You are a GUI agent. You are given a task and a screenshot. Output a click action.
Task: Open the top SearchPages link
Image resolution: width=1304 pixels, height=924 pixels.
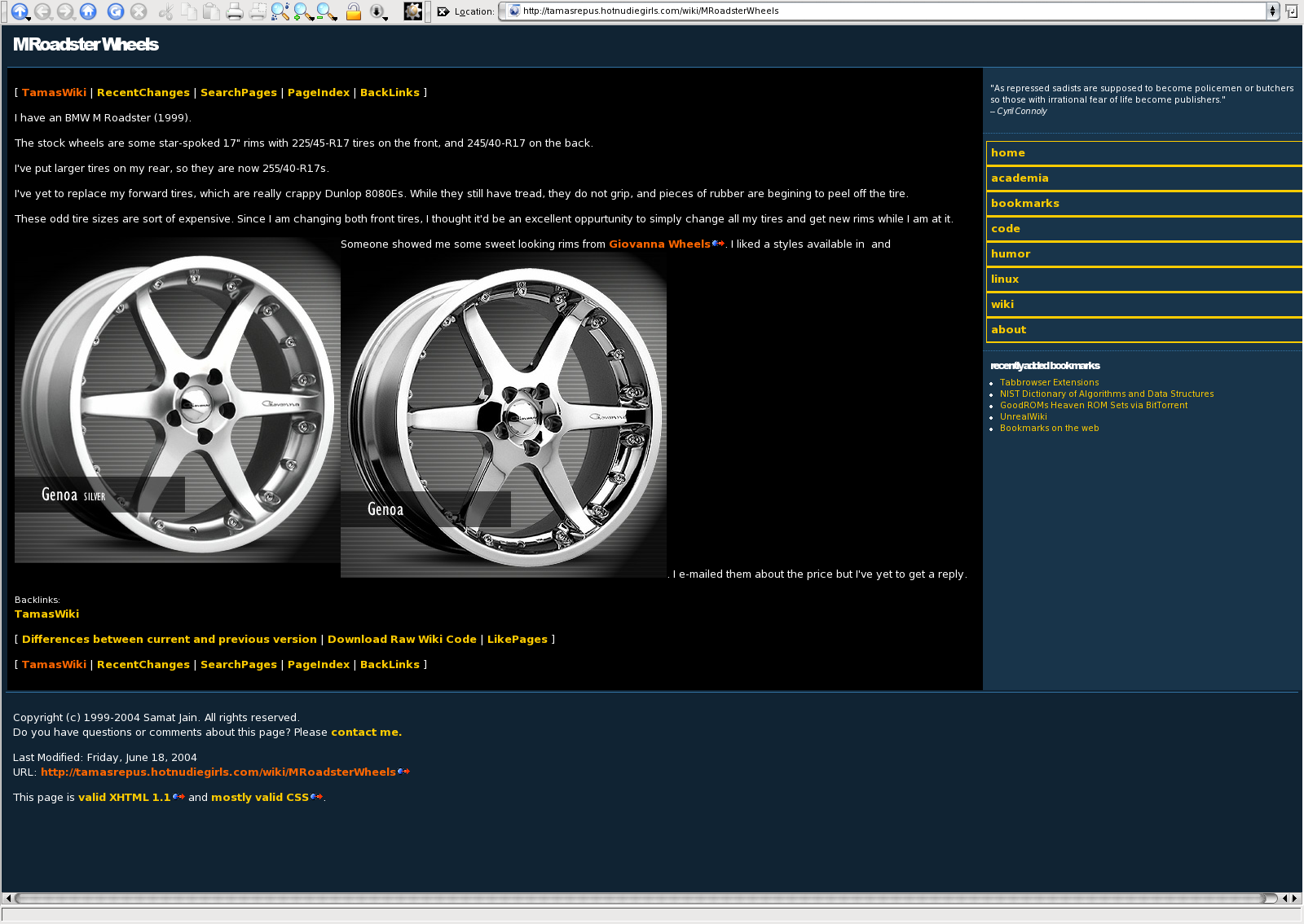(x=239, y=93)
